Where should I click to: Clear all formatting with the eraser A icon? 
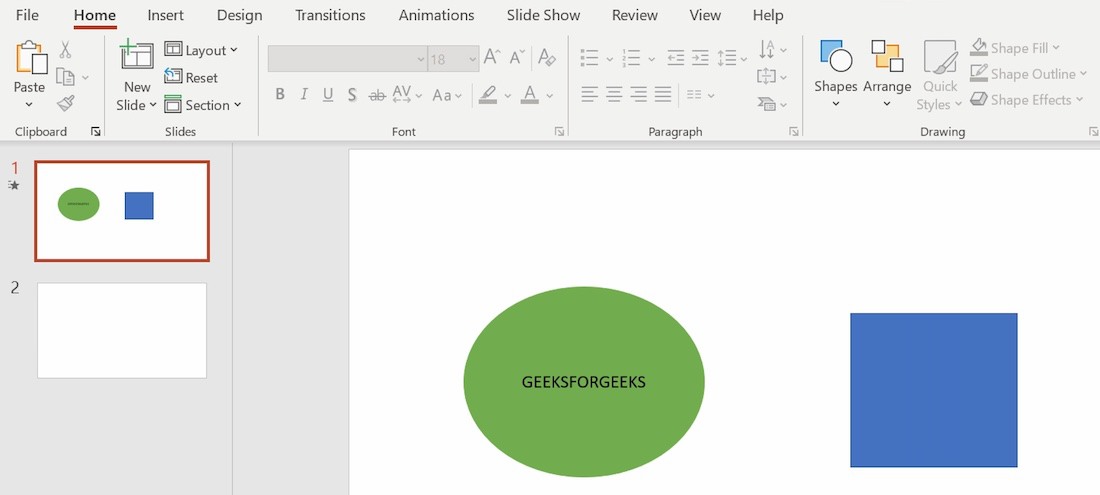tap(547, 58)
